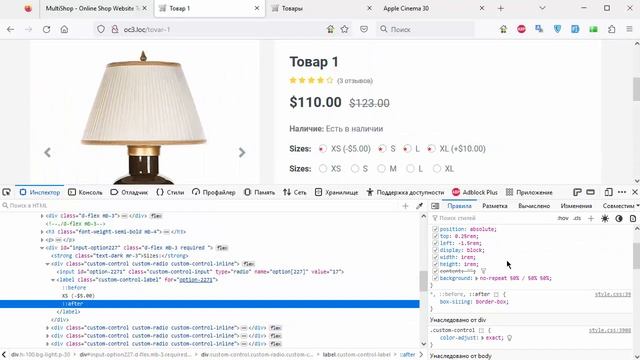
Task: Click the flex badge on input-option227 div
Action: click(222, 248)
